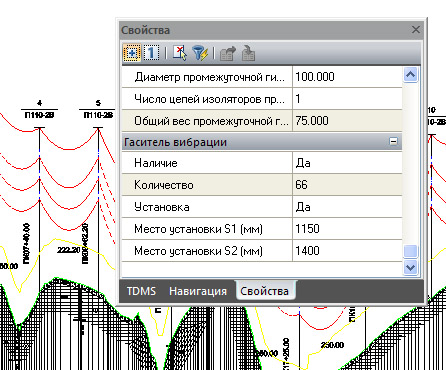Edit the Место установки S1 value 1150

tap(347, 229)
